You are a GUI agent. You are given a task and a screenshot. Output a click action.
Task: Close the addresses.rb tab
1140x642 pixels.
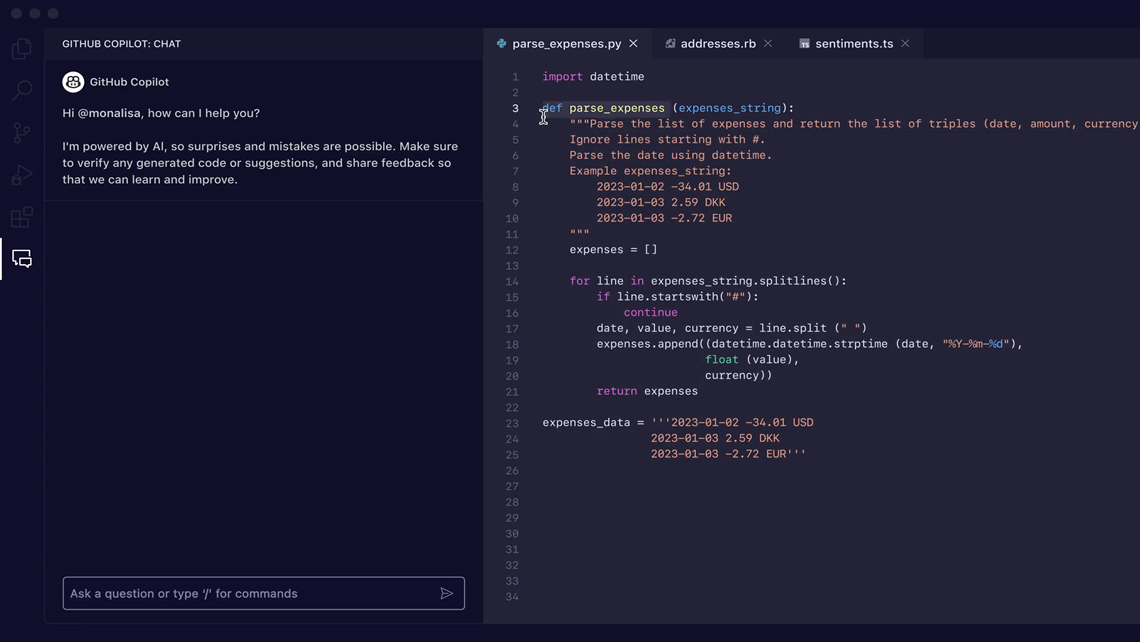(x=768, y=44)
